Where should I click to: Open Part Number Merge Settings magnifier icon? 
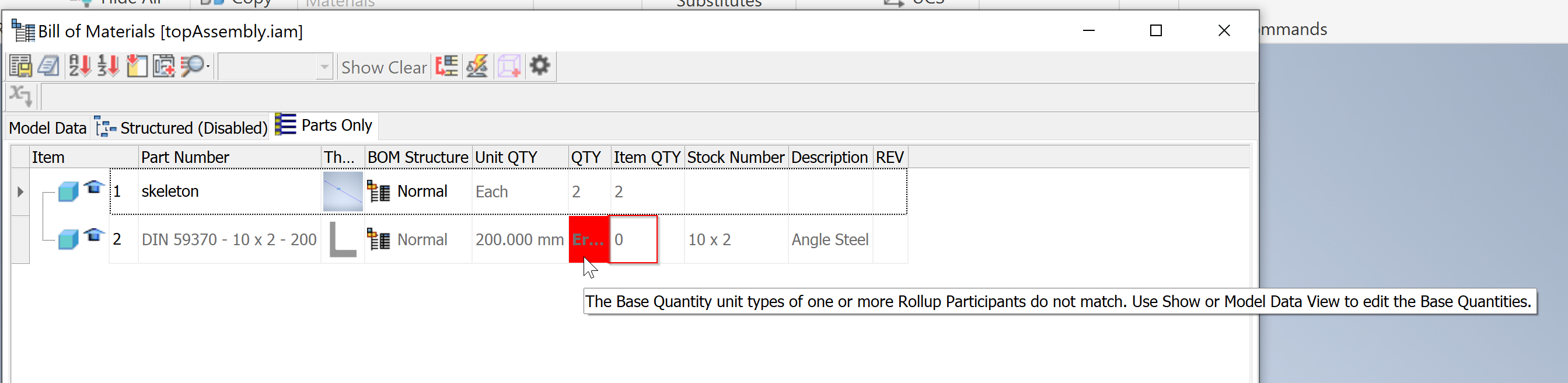pos(191,66)
